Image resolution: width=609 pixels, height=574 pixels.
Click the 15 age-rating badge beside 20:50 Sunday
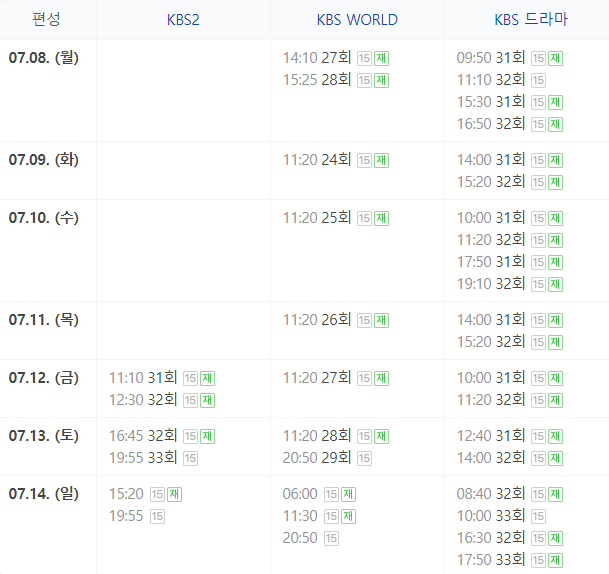(x=331, y=539)
